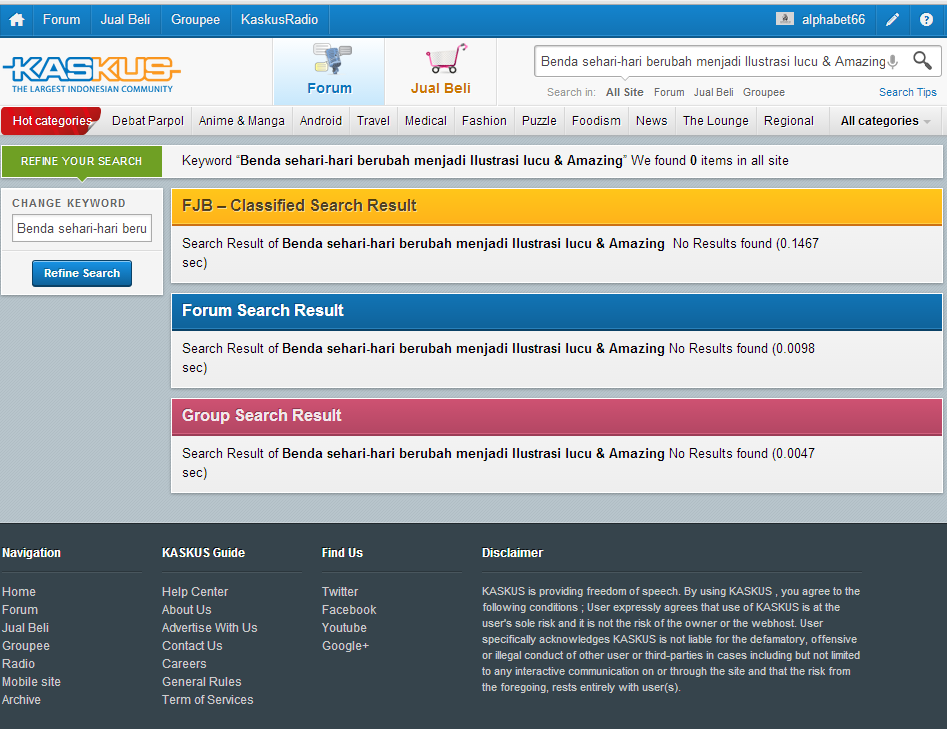This screenshot has height=729, width=947.
Task: Open the Contact Us link
Action: (x=192, y=646)
